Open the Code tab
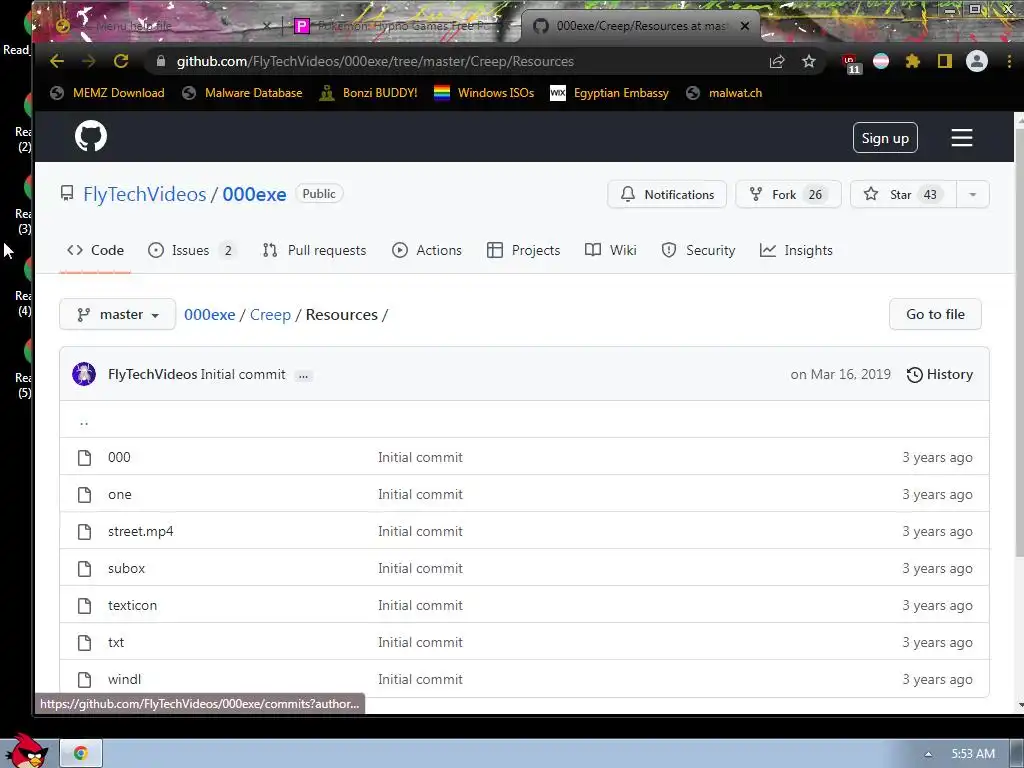This screenshot has height=768, width=1024. tap(95, 250)
